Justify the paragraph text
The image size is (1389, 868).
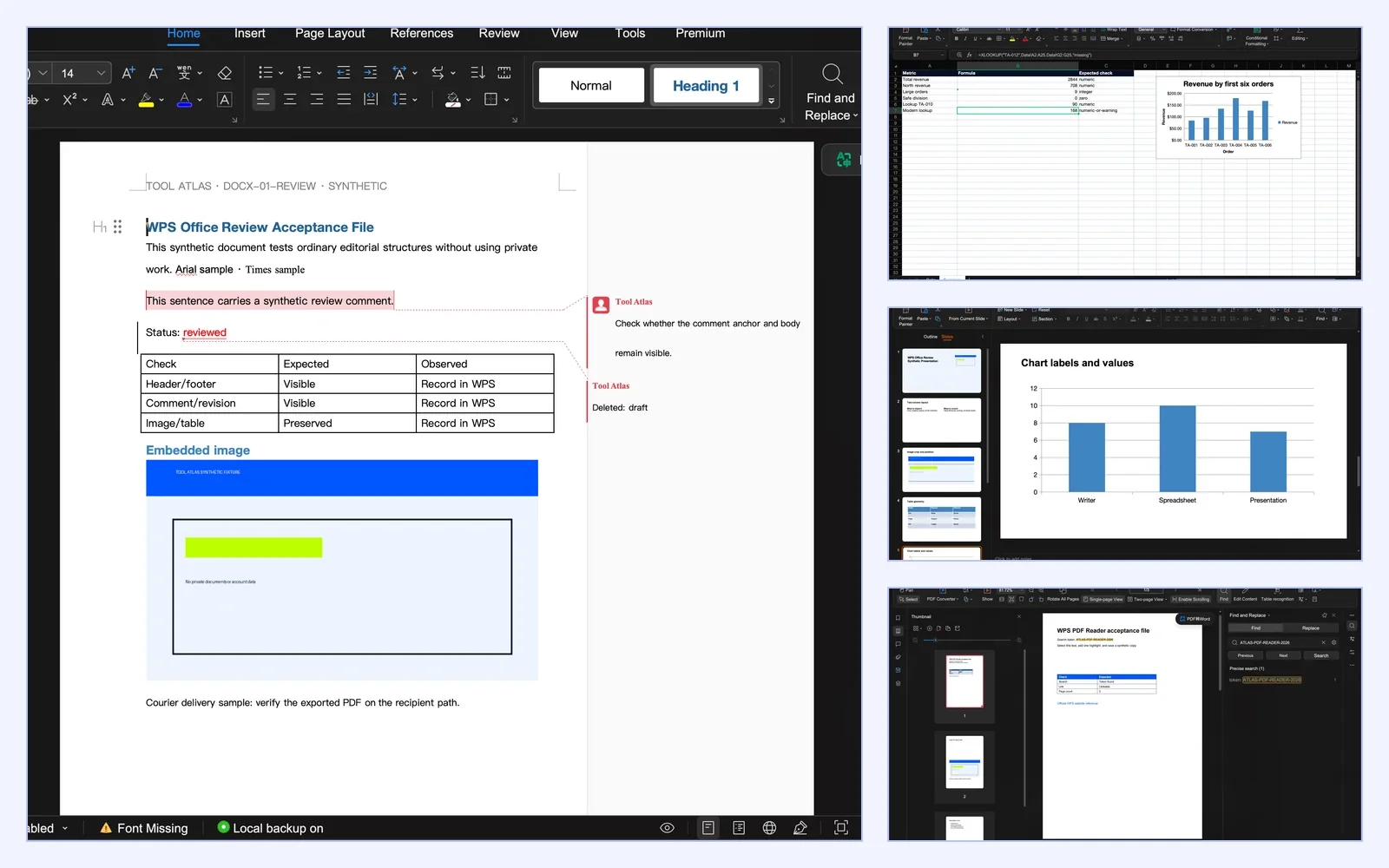click(344, 100)
